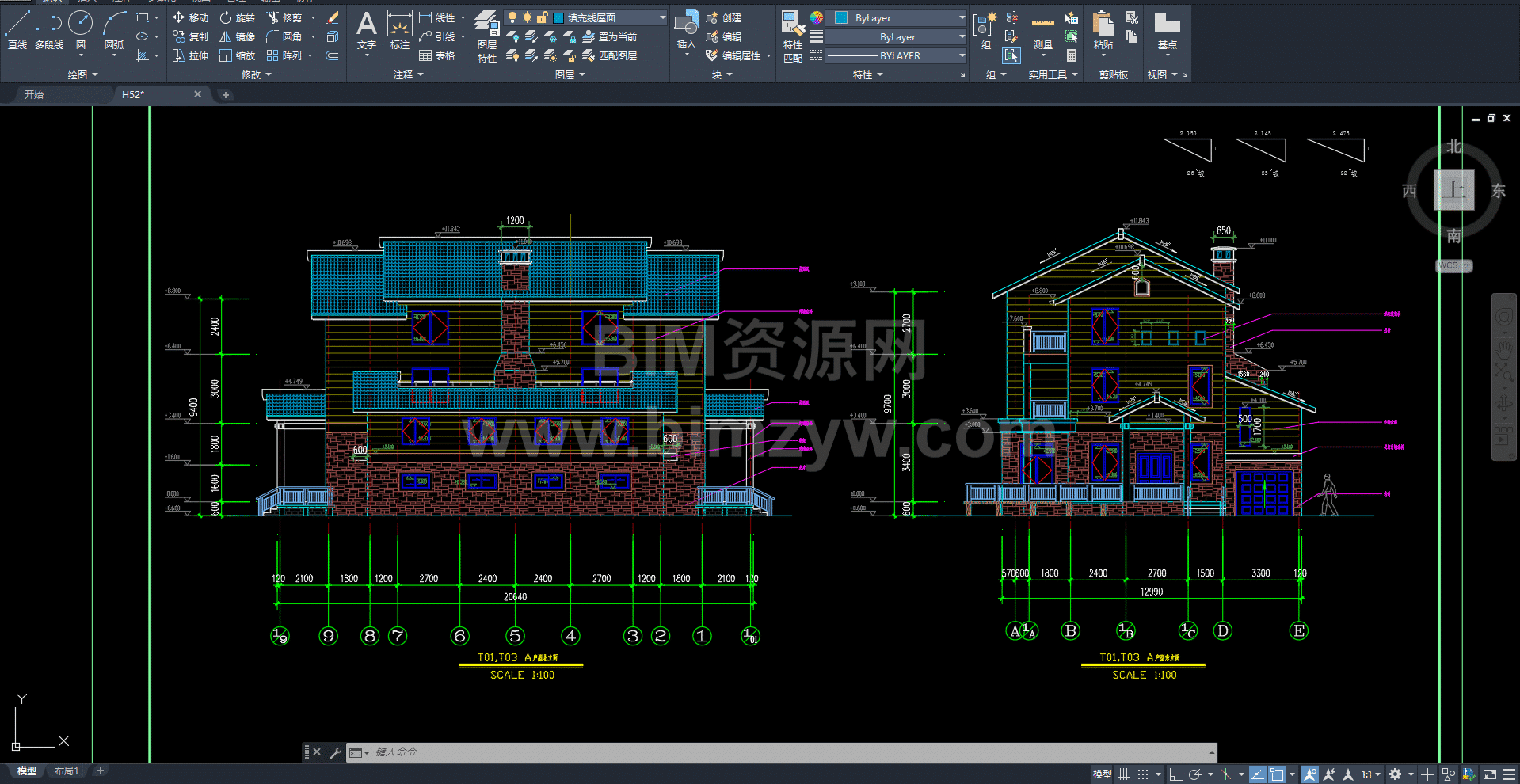Select the 圆 (Circle) tool
Screen dimensions: 1520x784
pos(80,30)
